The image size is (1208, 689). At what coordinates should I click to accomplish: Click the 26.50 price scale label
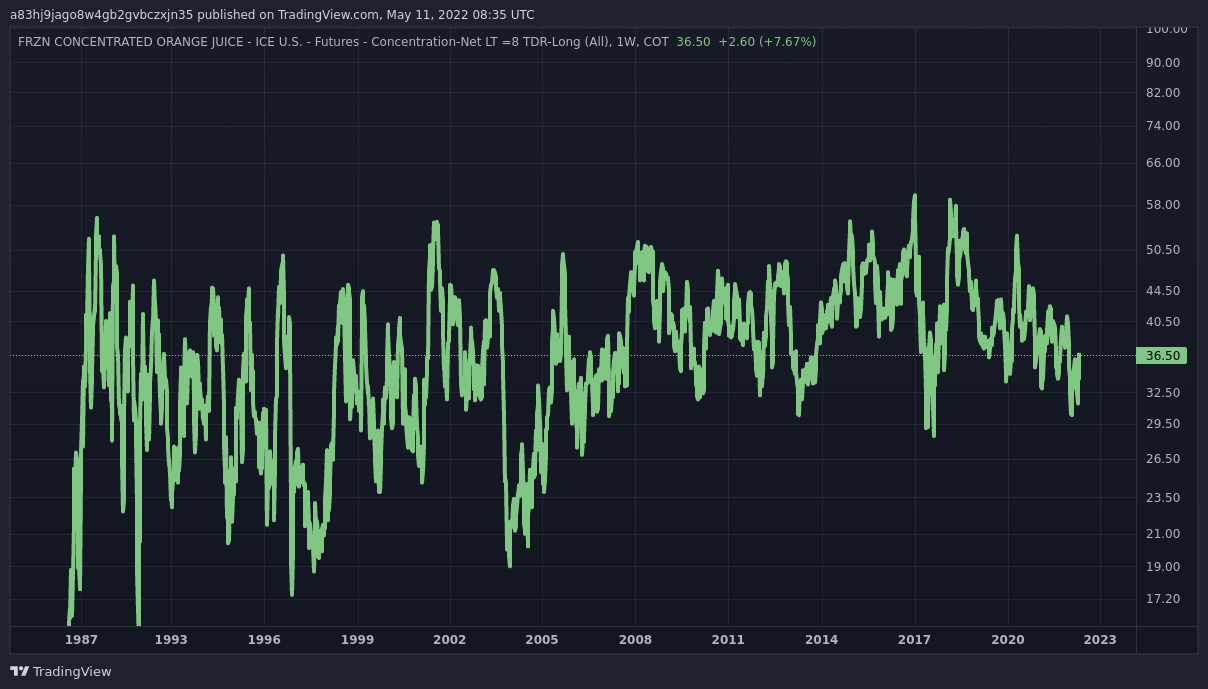pos(1163,459)
